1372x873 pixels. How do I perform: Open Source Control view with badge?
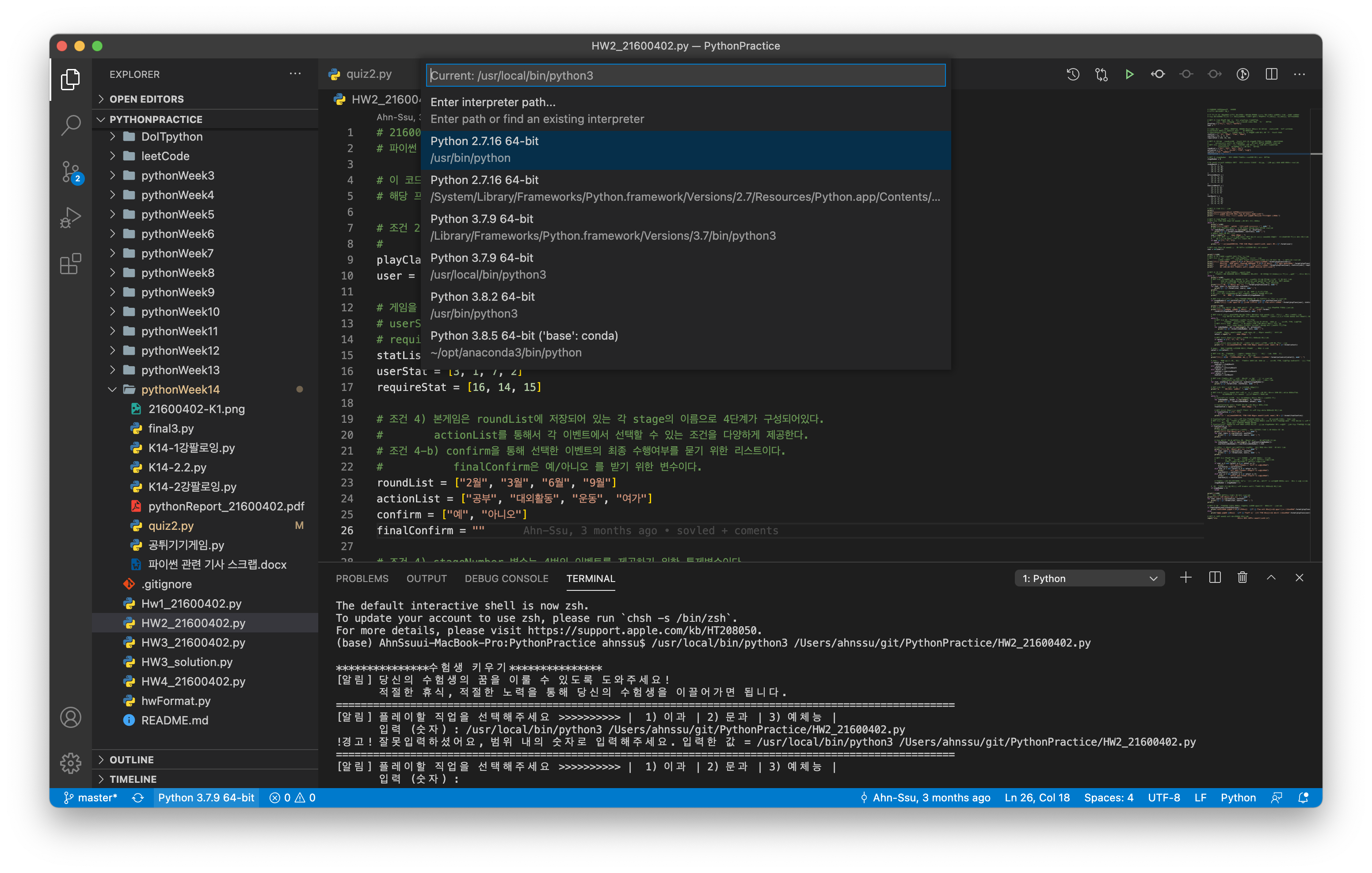coord(71,171)
